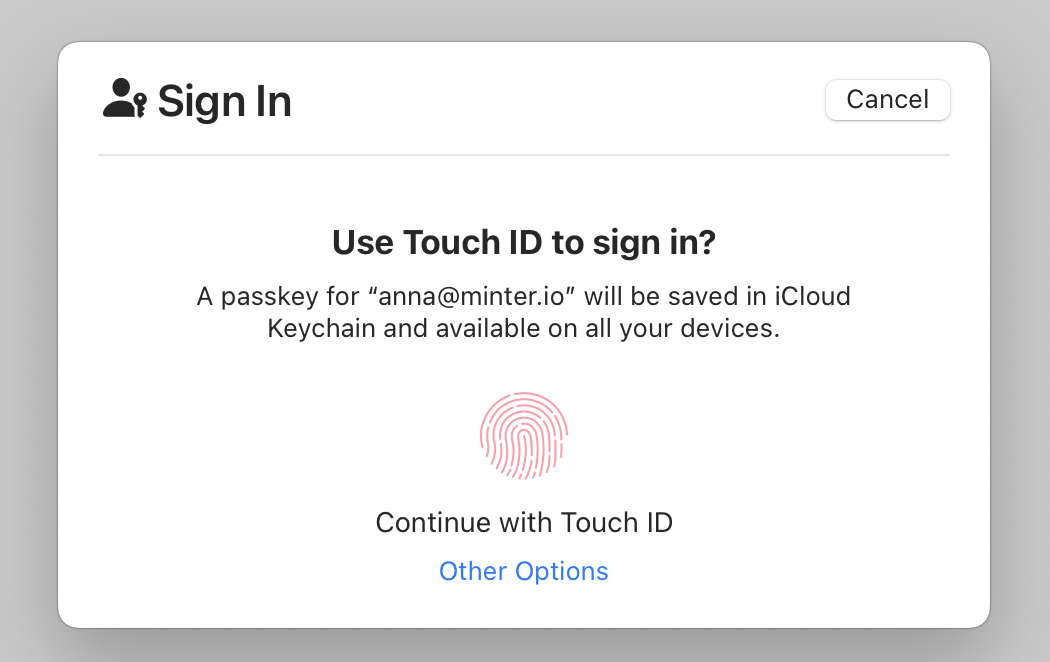Open the Other Options link
The width and height of the screenshot is (1050, 662).
click(524, 571)
